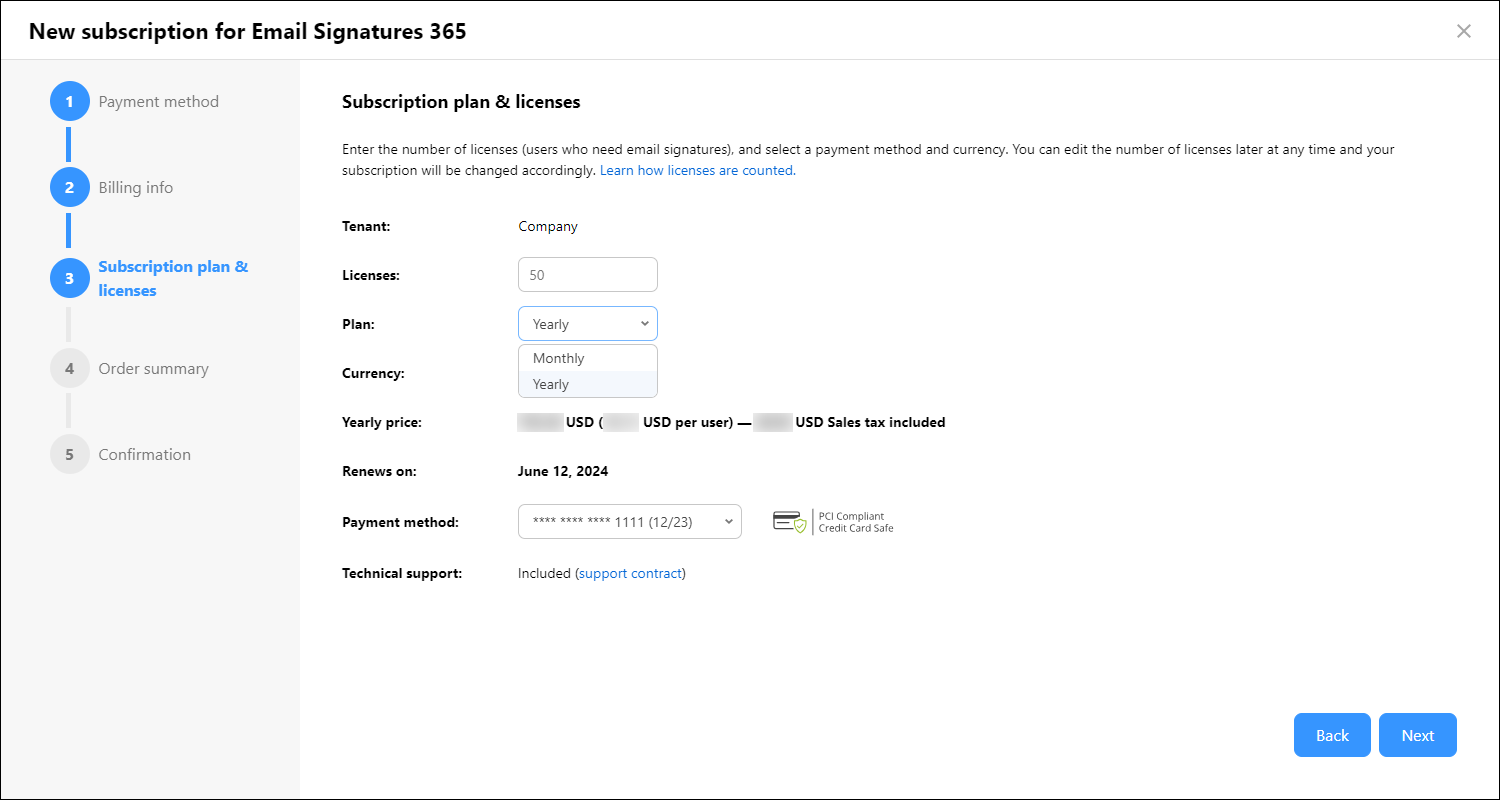Select Subscription plan & licenses step label
This screenshot has height=800, width=1500.
(x=173, y=279)
